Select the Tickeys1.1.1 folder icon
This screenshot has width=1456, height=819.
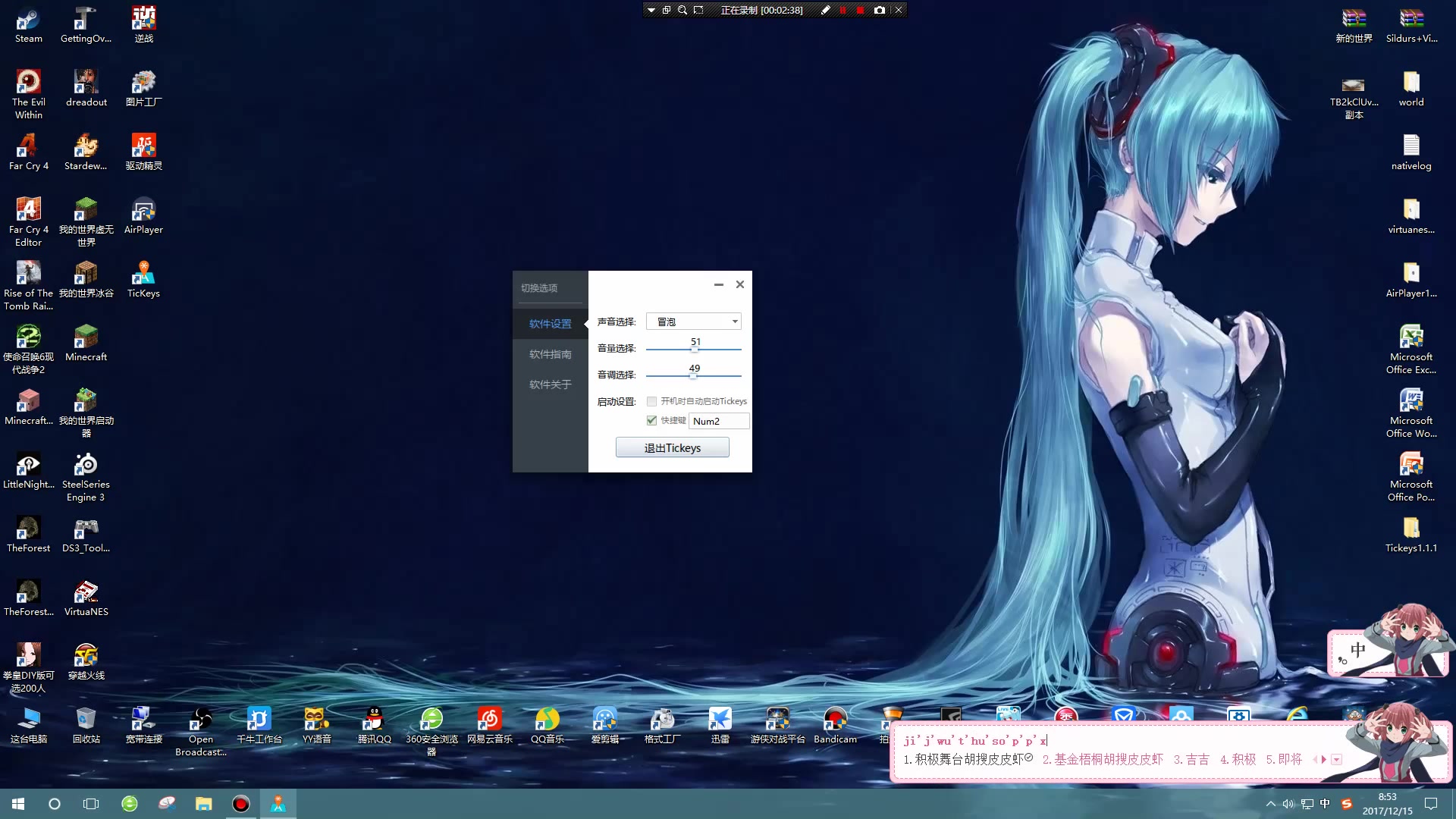[1411, 534]
